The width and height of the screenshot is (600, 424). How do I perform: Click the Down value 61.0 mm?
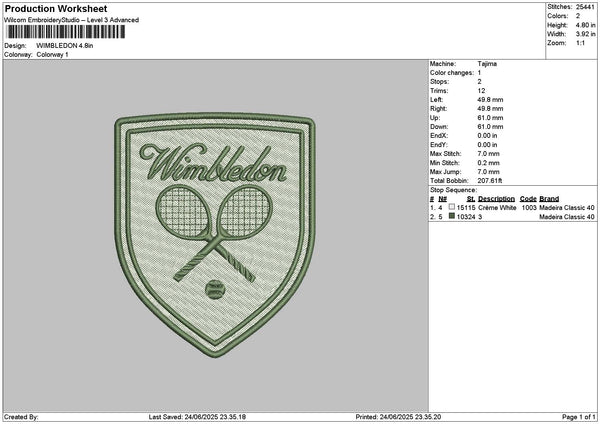(490, 127)
